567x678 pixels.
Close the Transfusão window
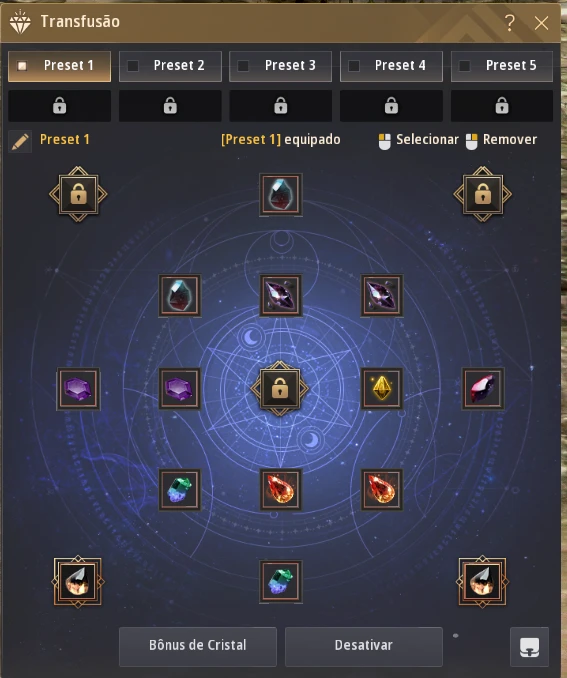click(x=541, y=23)
